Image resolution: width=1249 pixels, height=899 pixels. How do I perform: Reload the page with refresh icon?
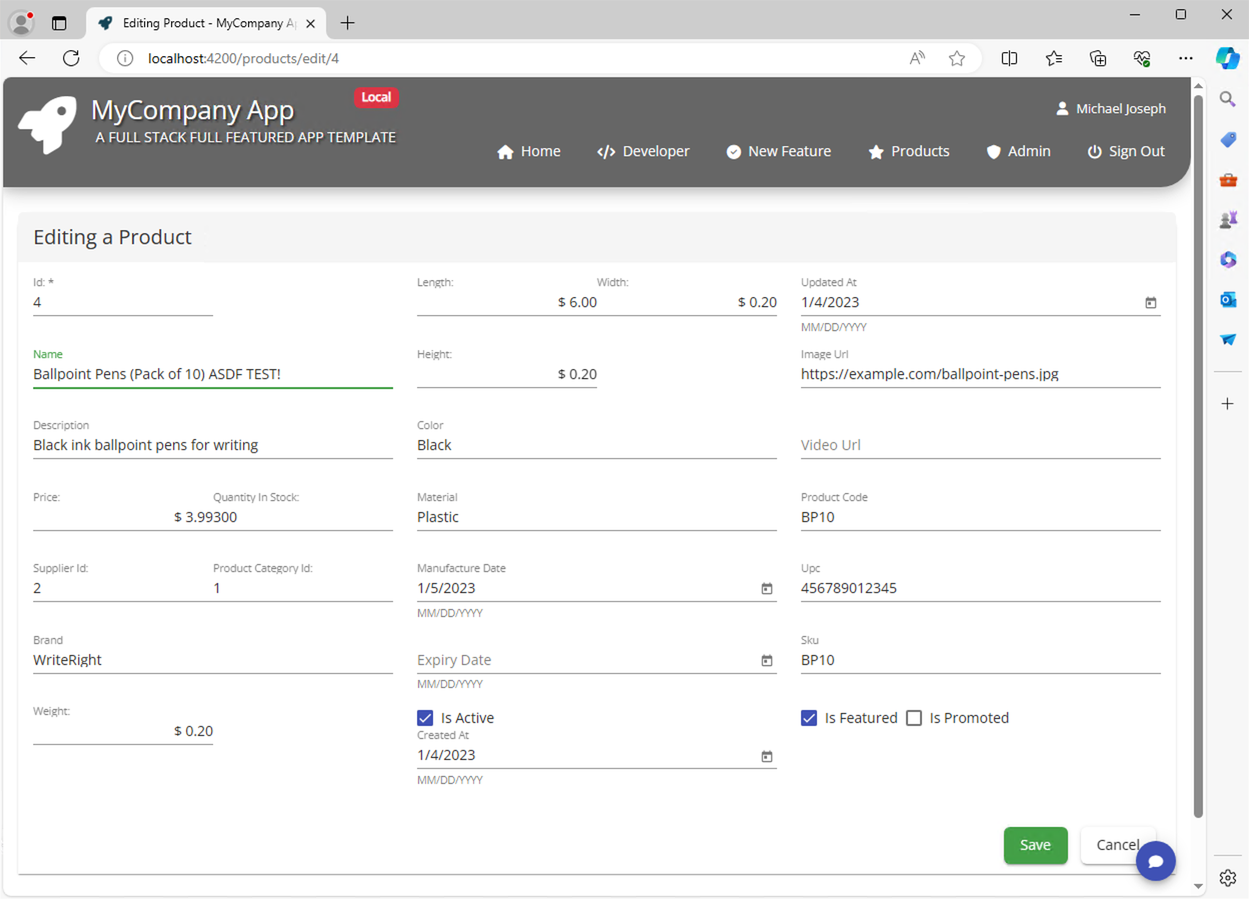point(71,58)
